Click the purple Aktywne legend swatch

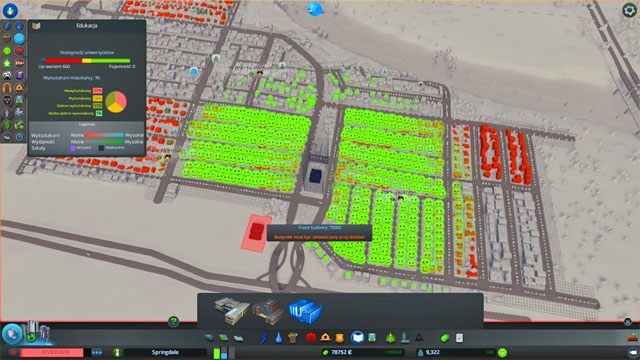tap(73, 148)
